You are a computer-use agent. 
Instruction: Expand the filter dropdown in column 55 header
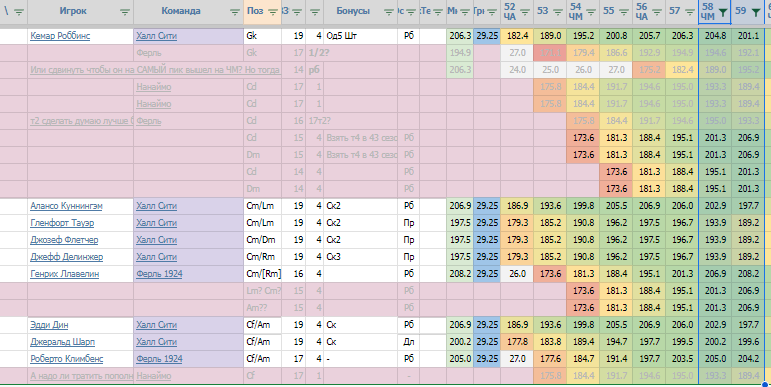(x=623, y=13)
